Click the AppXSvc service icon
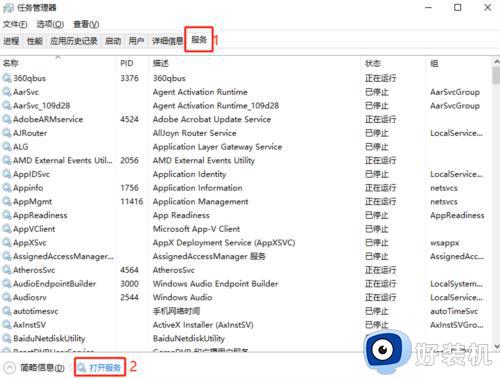 click(7, 242)
